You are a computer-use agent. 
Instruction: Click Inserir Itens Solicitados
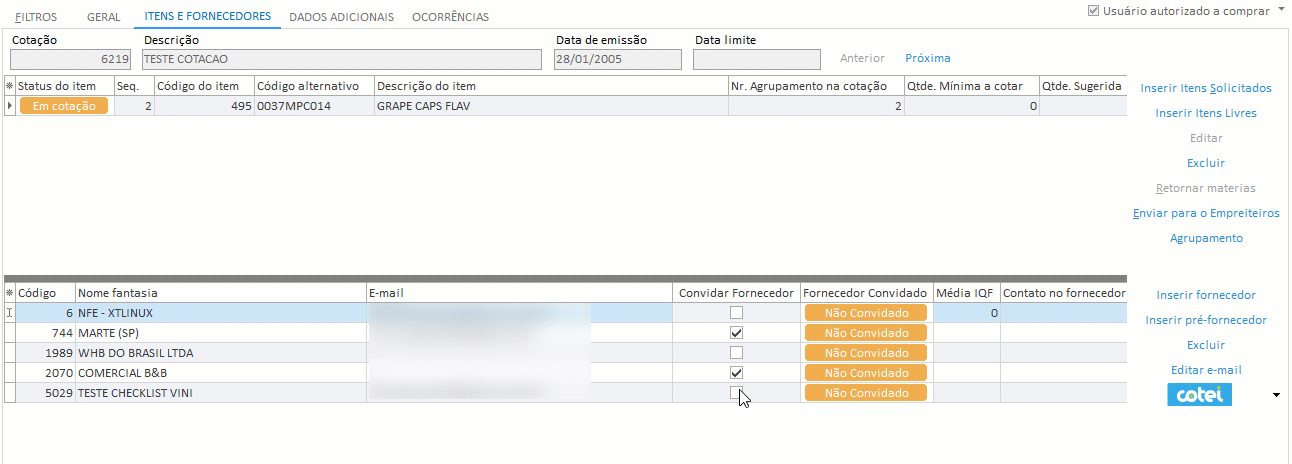point(1206,88)
